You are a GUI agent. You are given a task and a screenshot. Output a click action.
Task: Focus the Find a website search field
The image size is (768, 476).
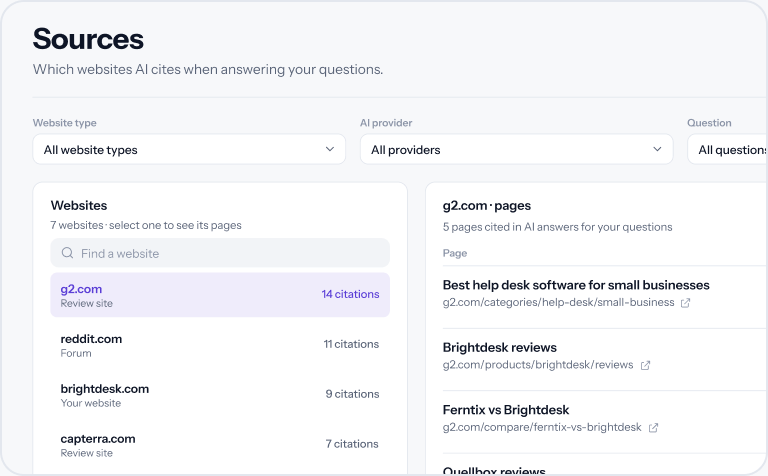pyautogui.click(x=220, y=253)
